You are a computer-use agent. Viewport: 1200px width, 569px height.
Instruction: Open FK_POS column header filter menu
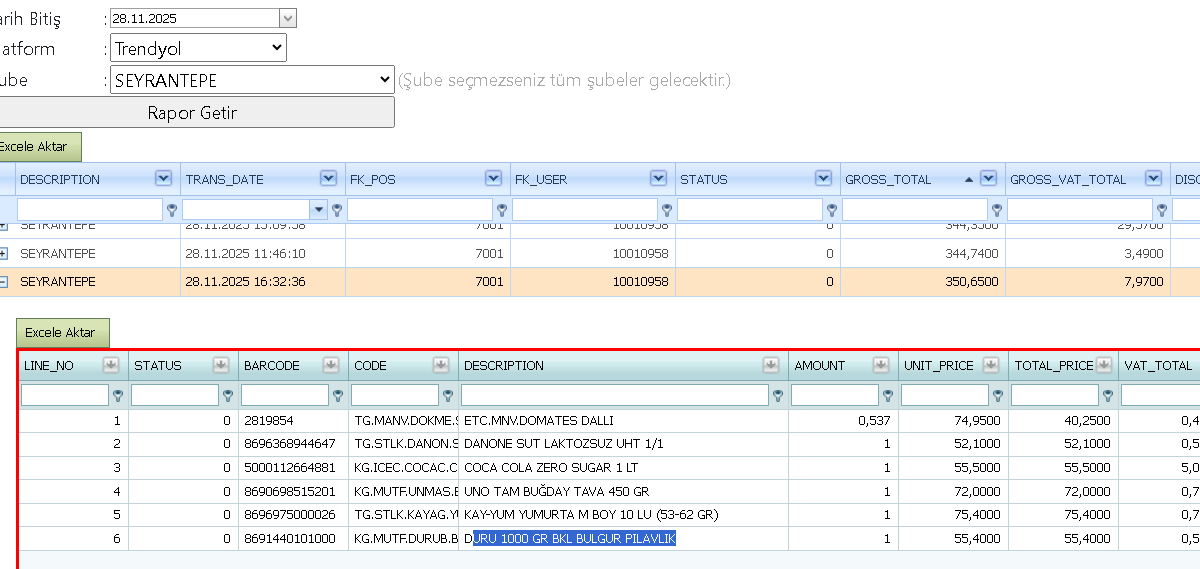[x=493, y=179]
